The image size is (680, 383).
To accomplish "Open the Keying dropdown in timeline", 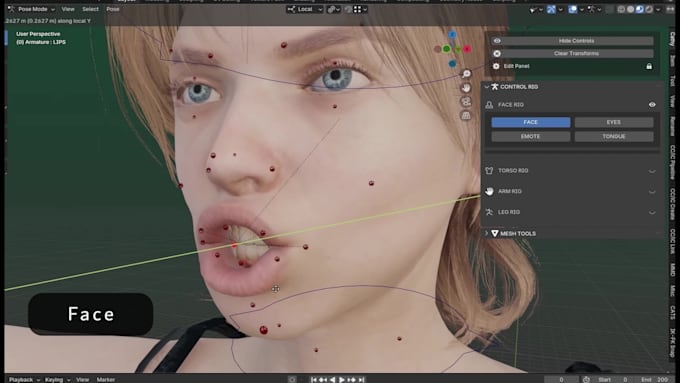I will [57, 380].
